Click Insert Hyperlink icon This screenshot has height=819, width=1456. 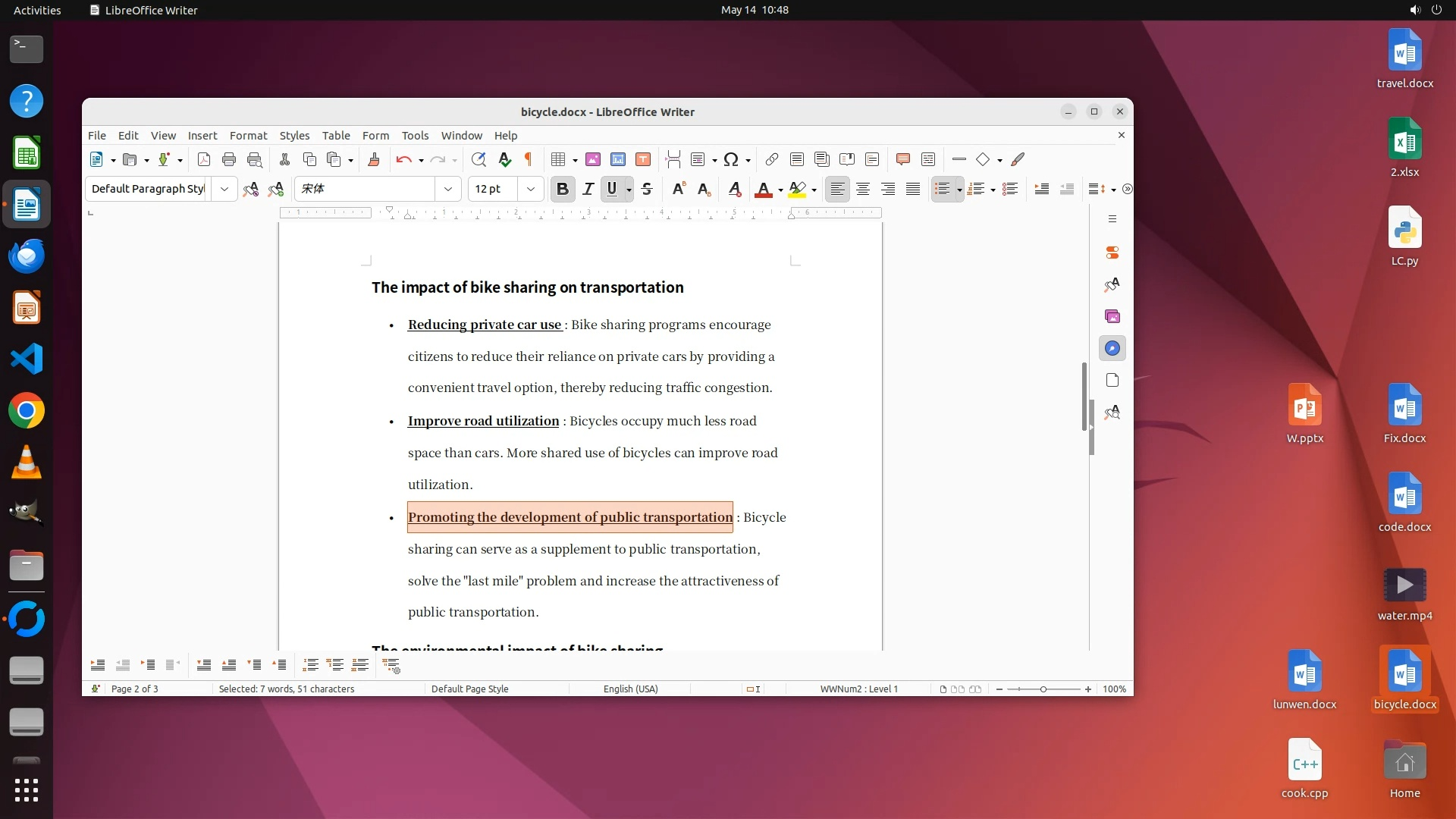point(771,159)
